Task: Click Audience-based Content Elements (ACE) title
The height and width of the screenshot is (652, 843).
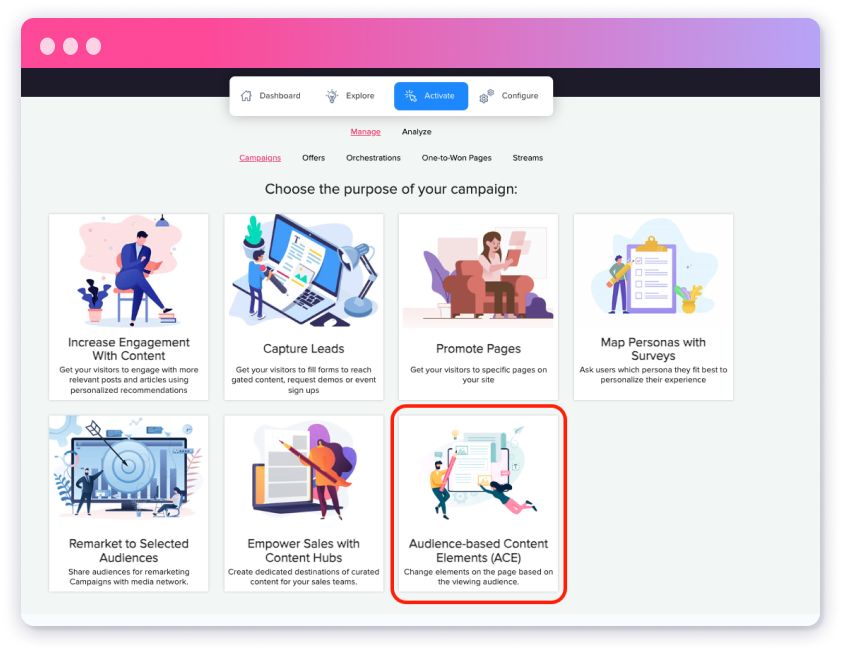Action: pyautogui.click(x=478, y=550)
